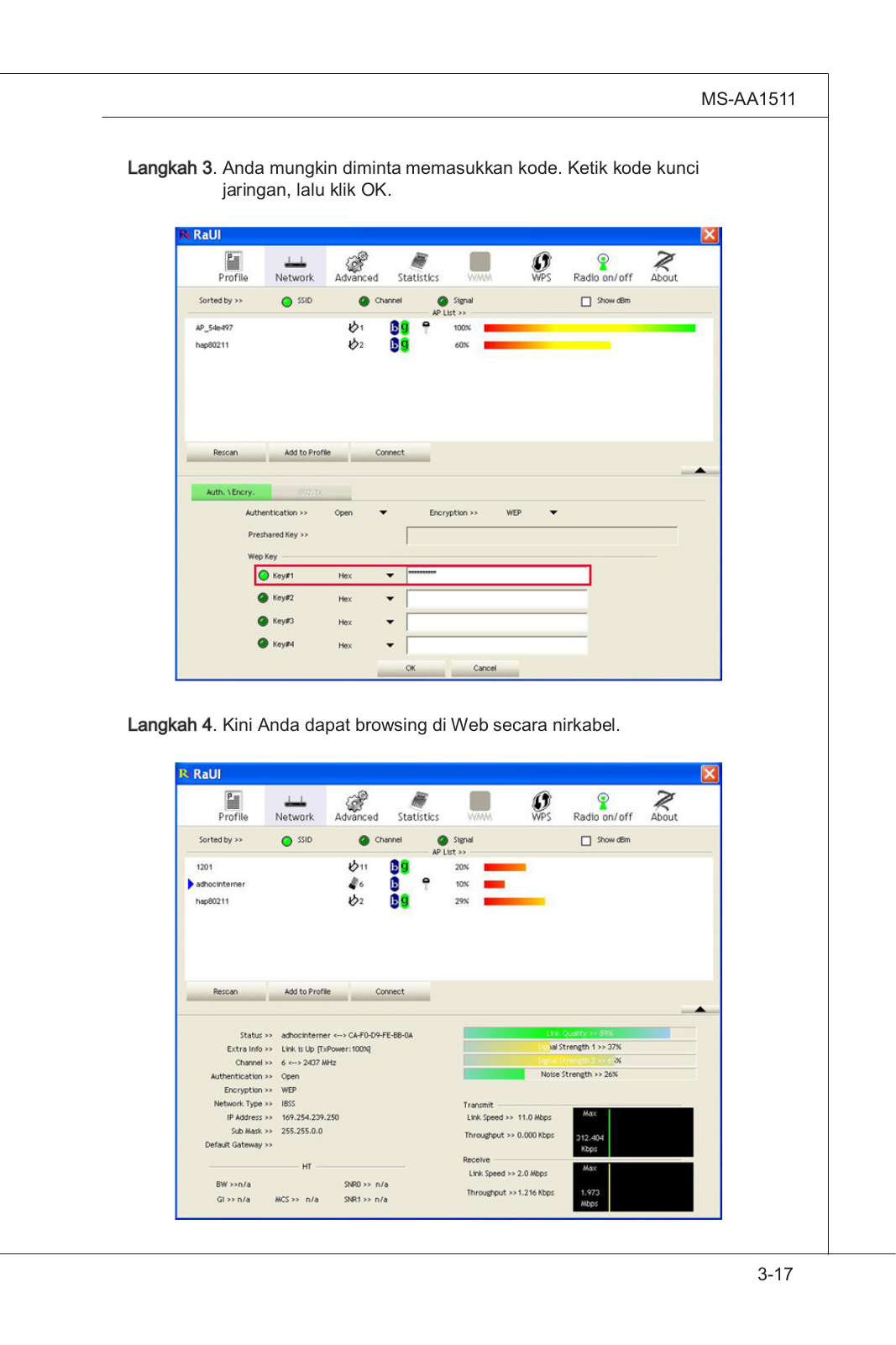Click Add to Profile in upper window
This screenshot has width=896, height=1345.
[307, 453]
